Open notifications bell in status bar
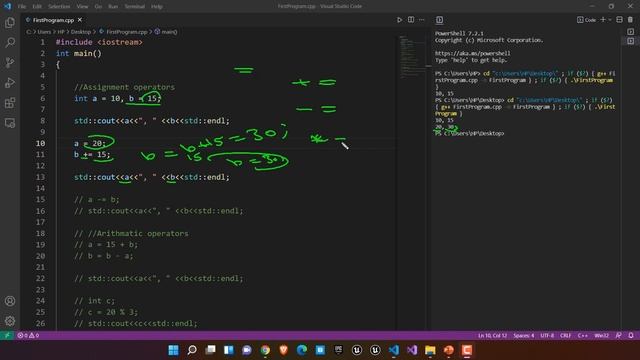The width and height of the screenshot is (640, 360). (631, 336)
